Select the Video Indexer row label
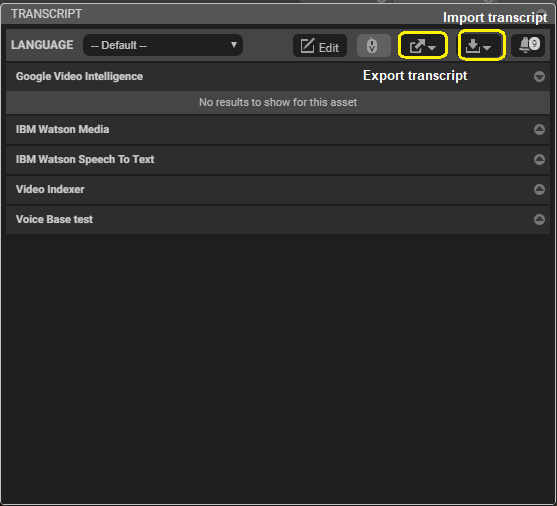 (x=50, y=189)
